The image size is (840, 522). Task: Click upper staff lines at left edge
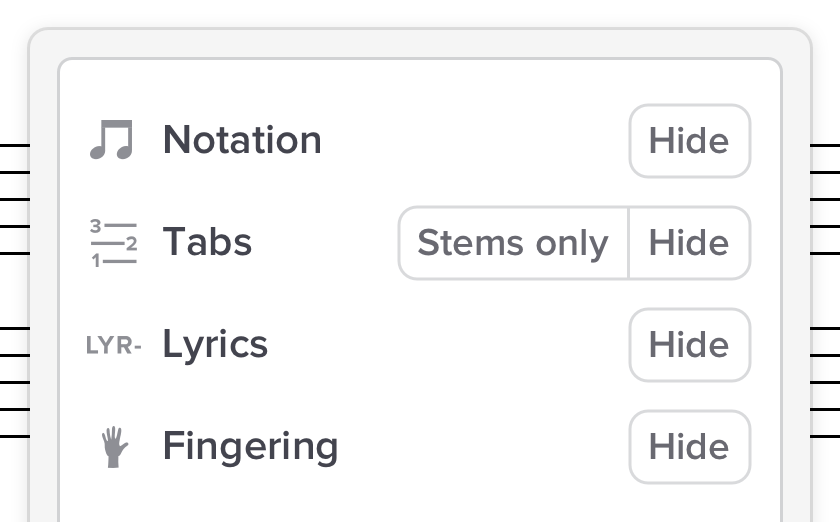pos(14,199)
